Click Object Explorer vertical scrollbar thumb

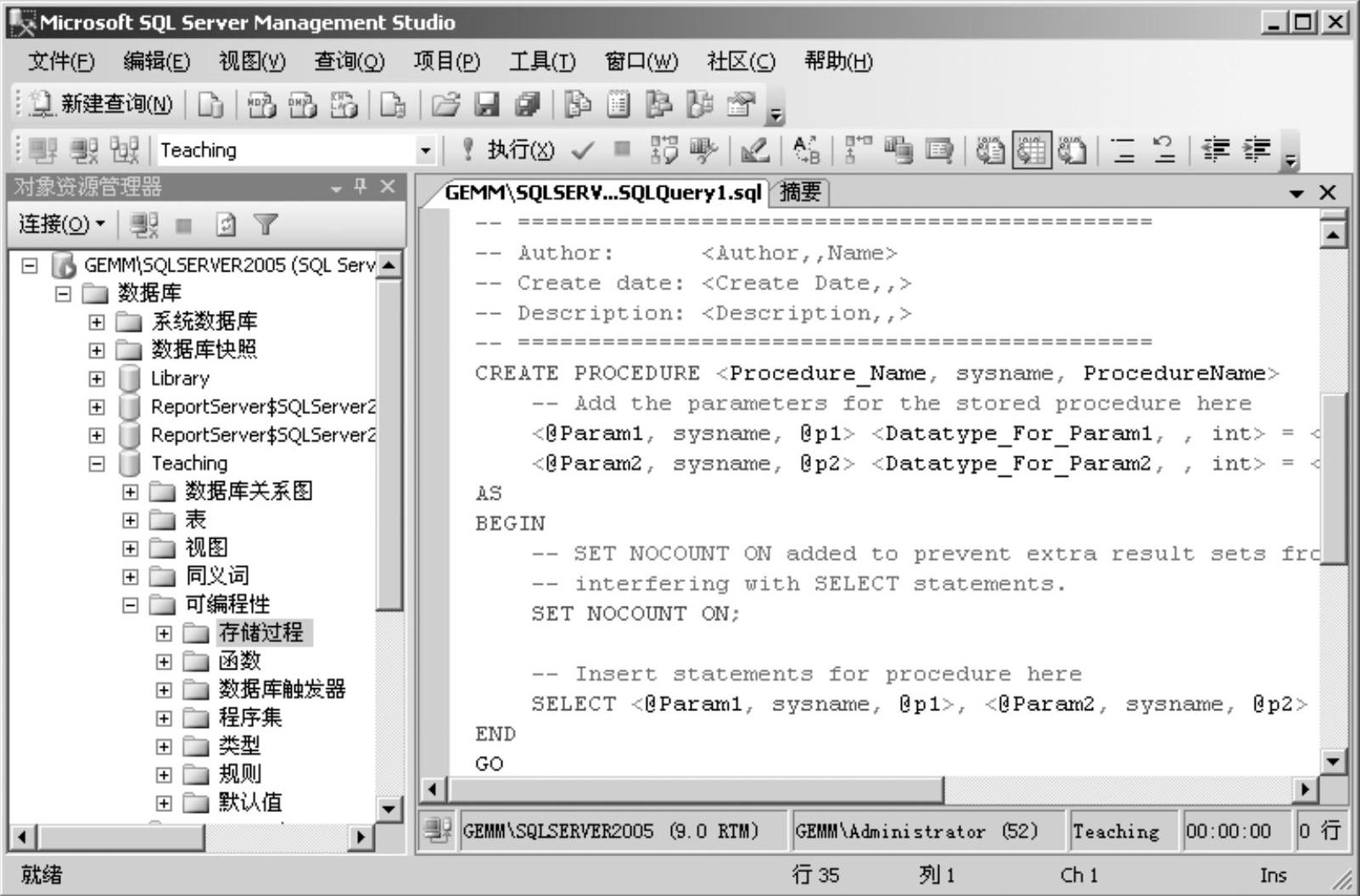[x=389, y=444]
